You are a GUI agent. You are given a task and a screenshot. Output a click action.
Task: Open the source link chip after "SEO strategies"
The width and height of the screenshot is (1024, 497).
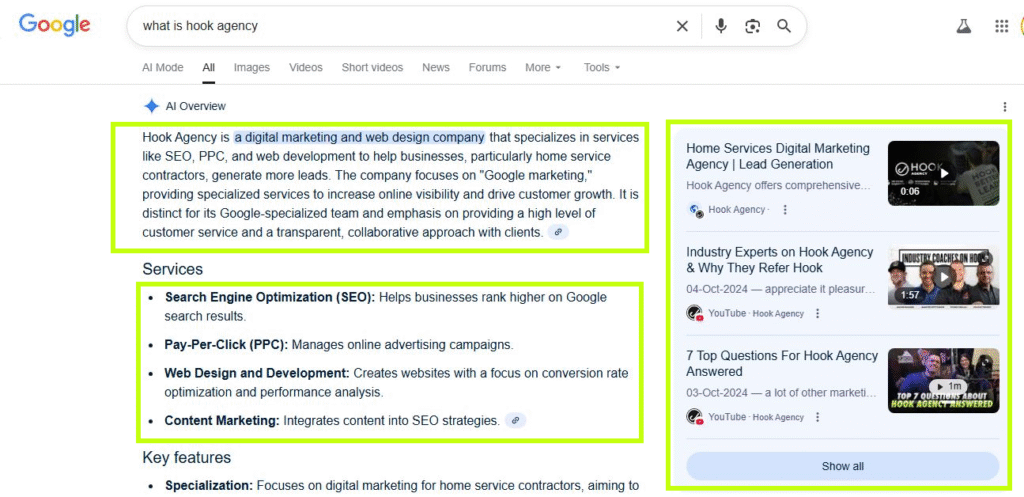(x=515, y=421)
